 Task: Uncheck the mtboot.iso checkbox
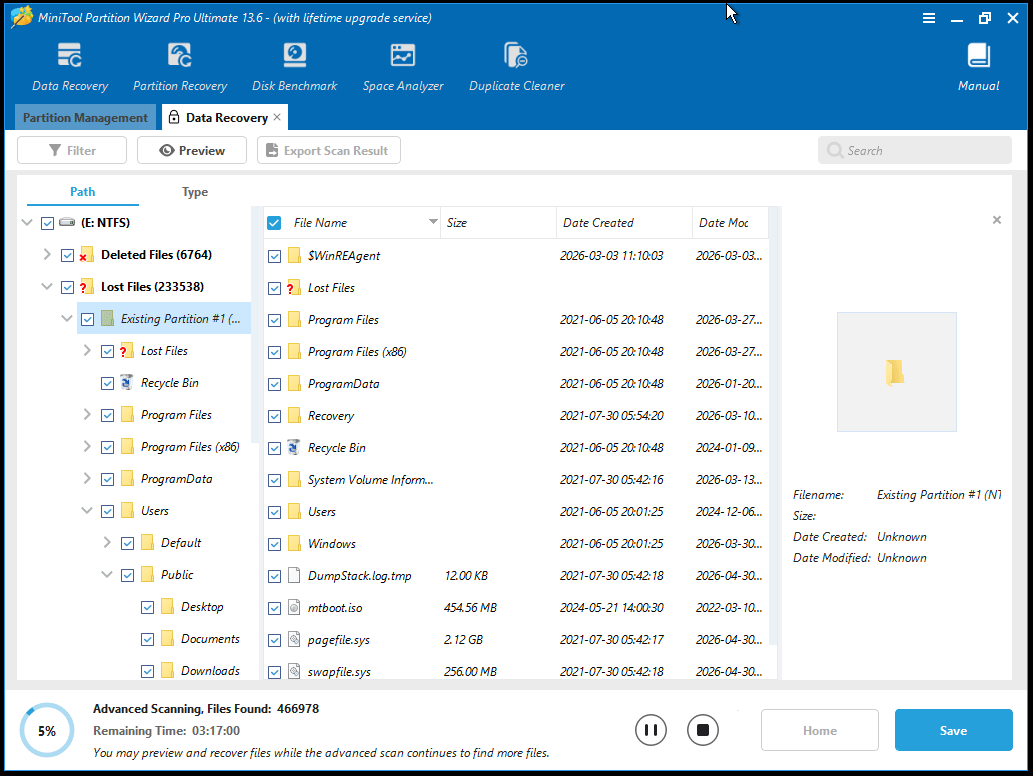click(x=275, y=609)
